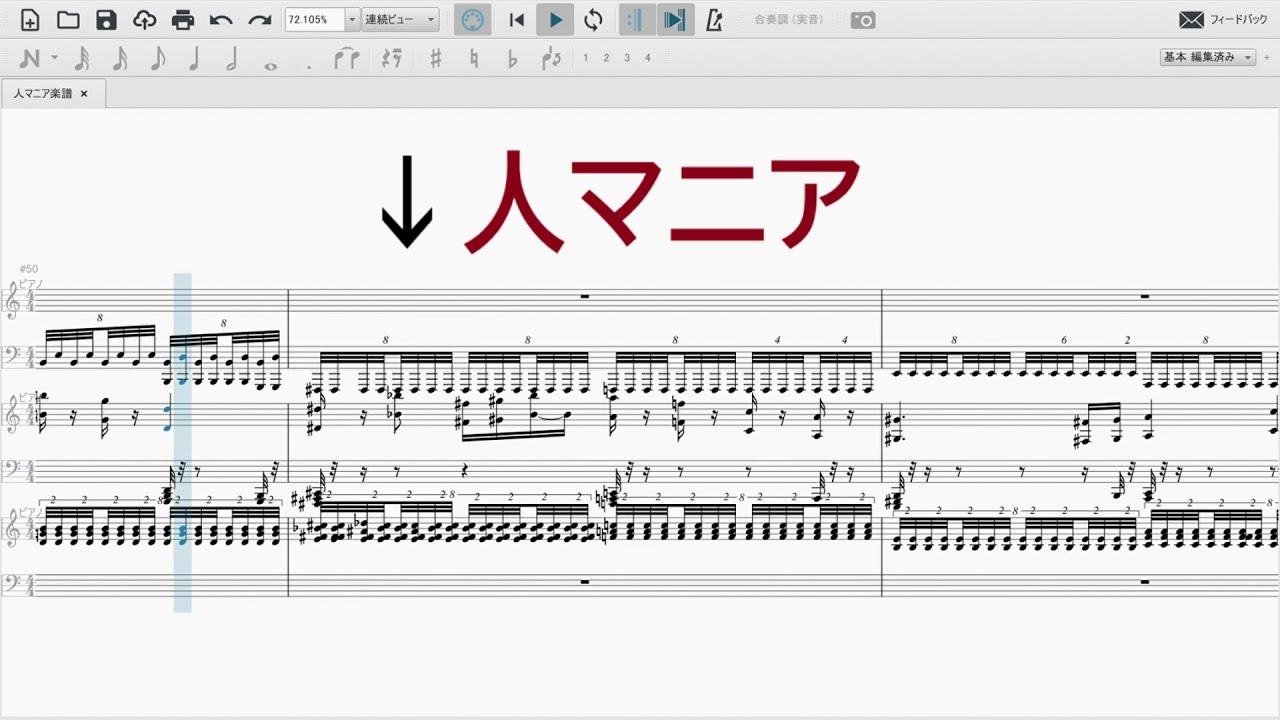The height and width of the screenshot is (720, 1280).
Task: Create a new score with the new-file icon
Action: click(30, 20)
